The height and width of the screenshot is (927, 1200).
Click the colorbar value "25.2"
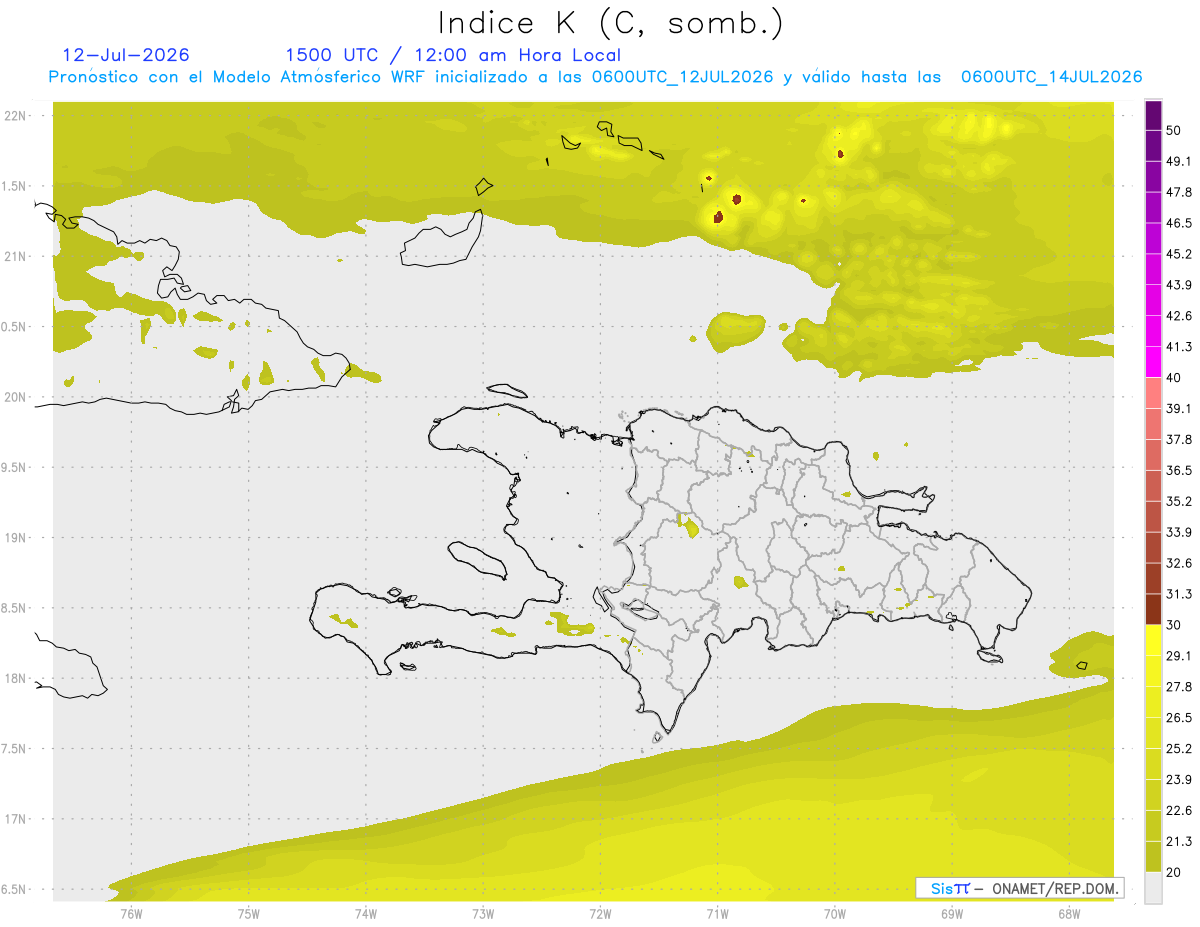[x=1179, y=749]
